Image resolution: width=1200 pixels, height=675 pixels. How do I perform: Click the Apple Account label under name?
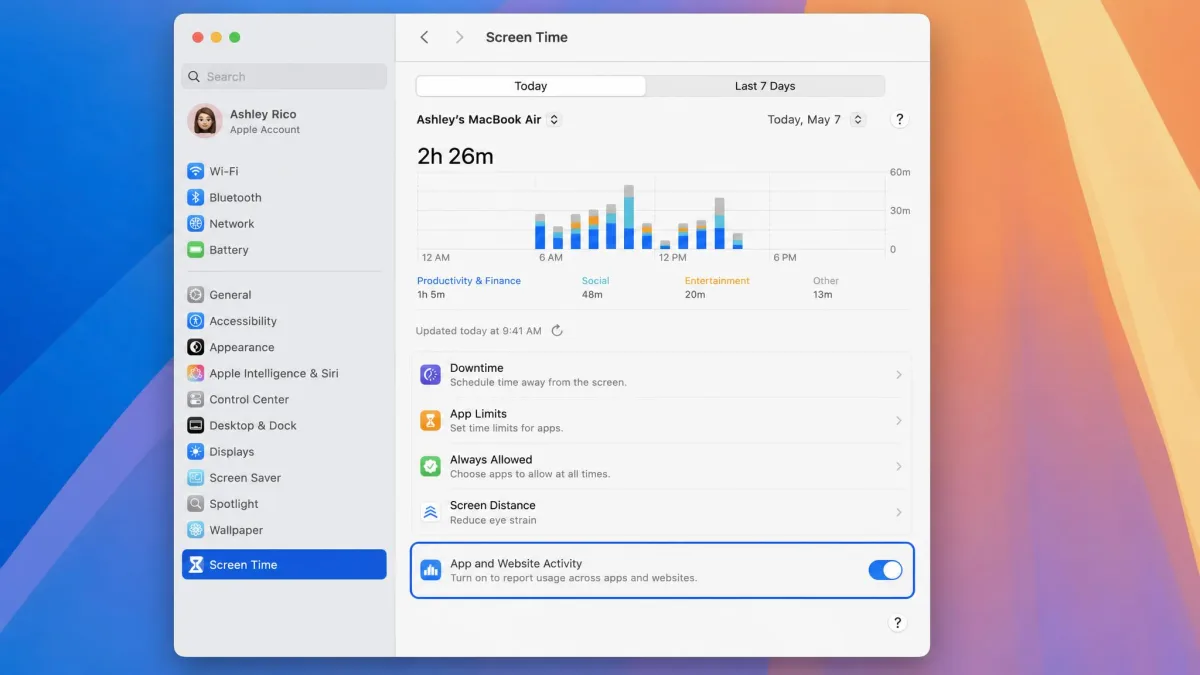click(265, 130)
